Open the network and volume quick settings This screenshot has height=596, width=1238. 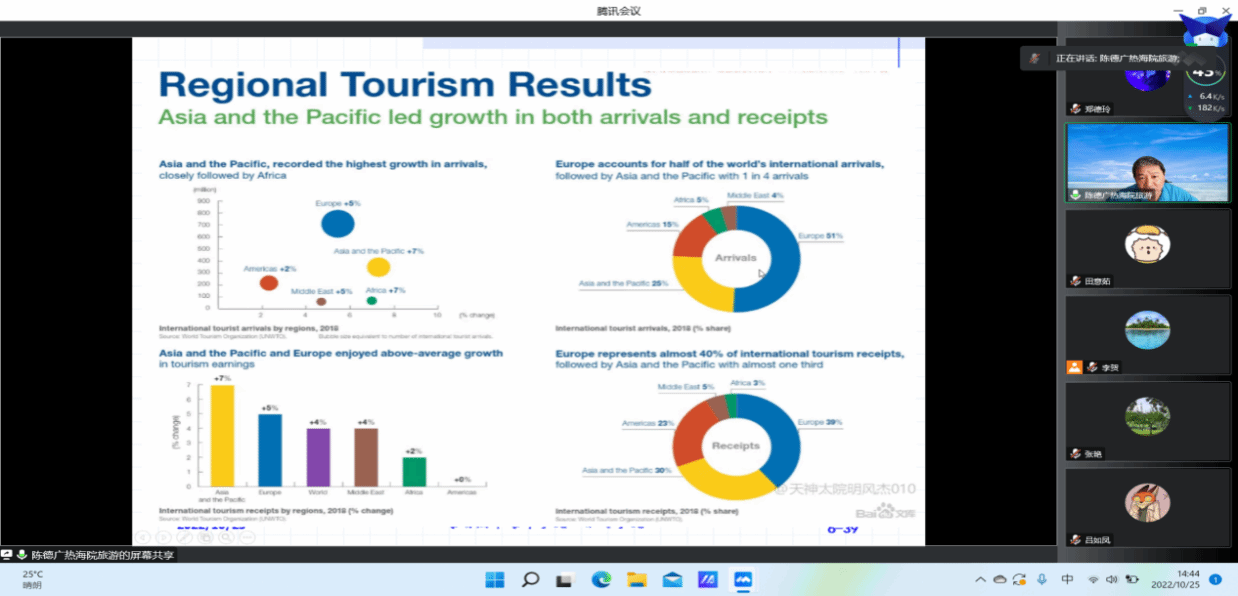pyautogui.click(x=1112, y=579)
